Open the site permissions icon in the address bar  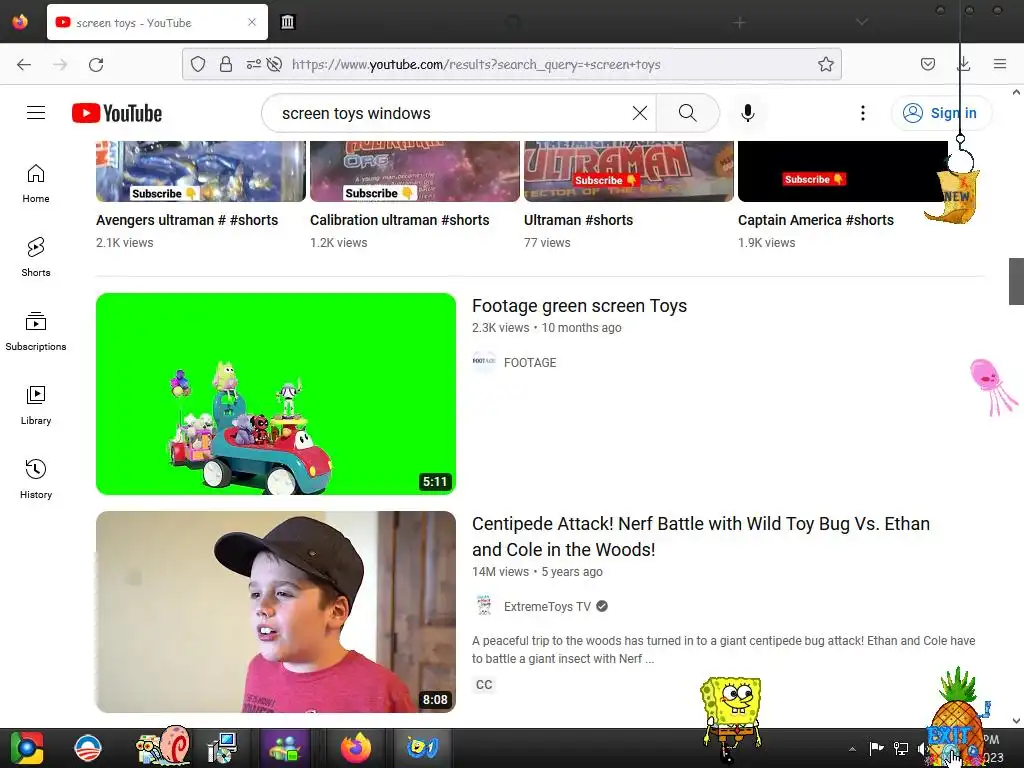coord(253,64)
